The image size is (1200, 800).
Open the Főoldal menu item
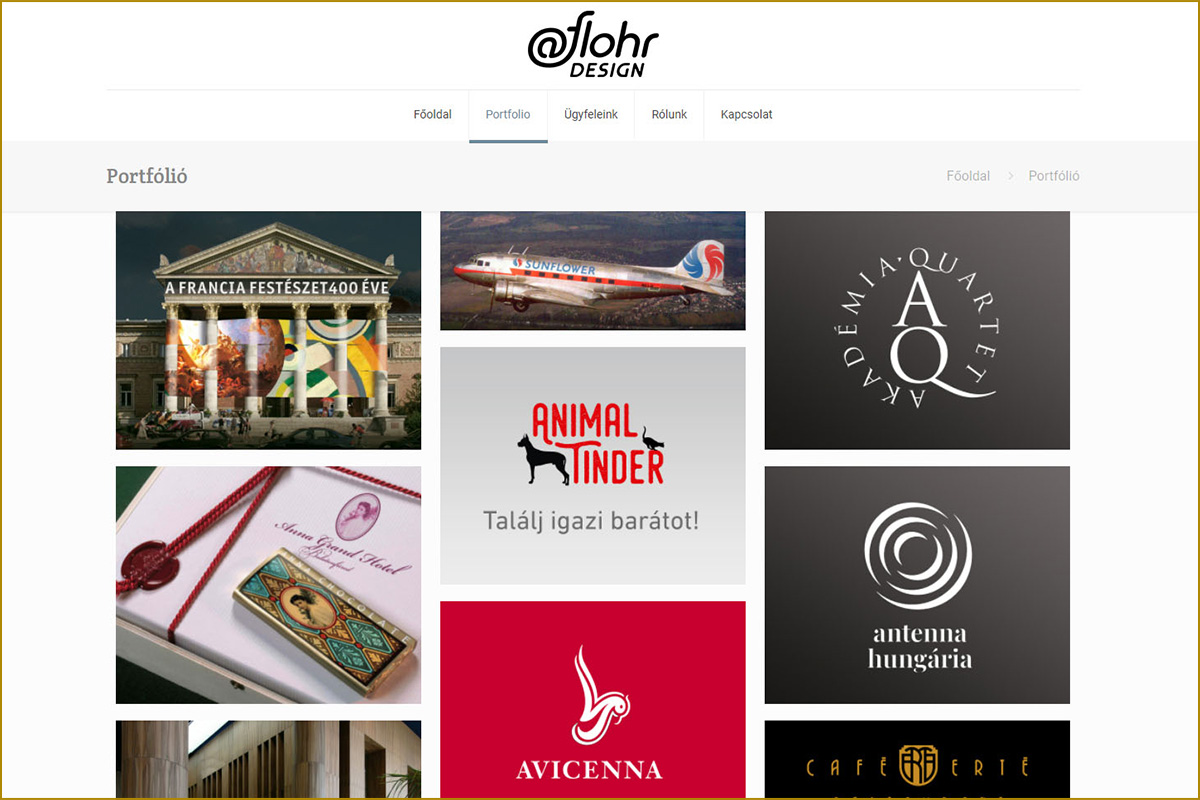point(433,114)
